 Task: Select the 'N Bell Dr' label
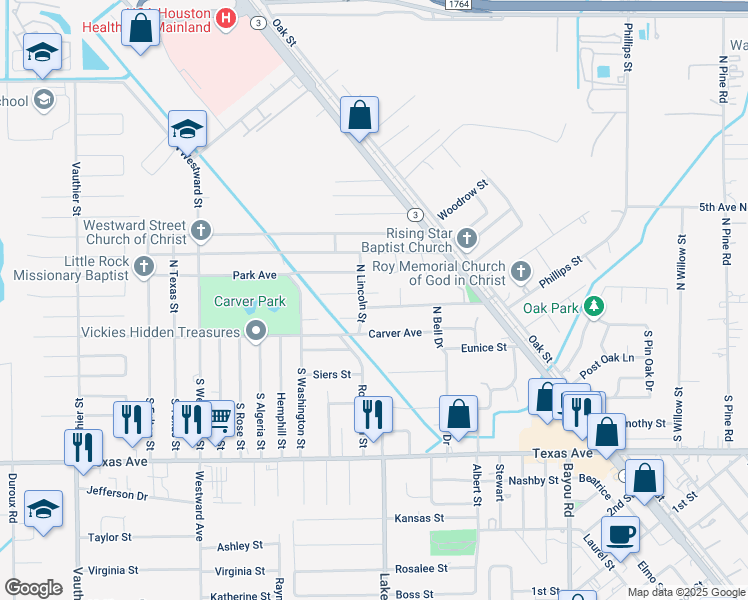coord(437,327)
